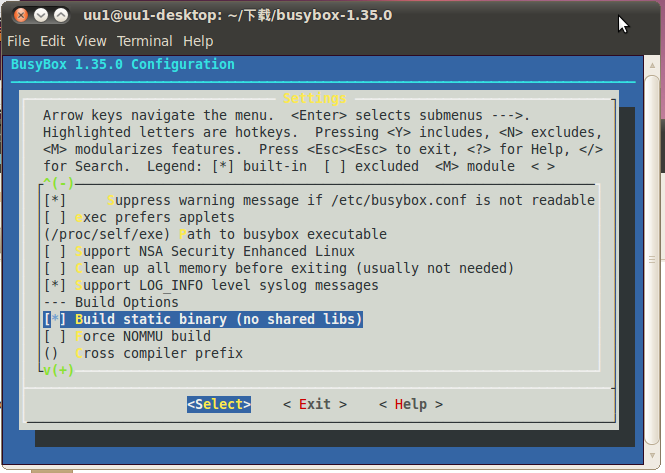This screenshot has width=665, height=473.
Task: Open the File menu
Action: tap(18, 41)
